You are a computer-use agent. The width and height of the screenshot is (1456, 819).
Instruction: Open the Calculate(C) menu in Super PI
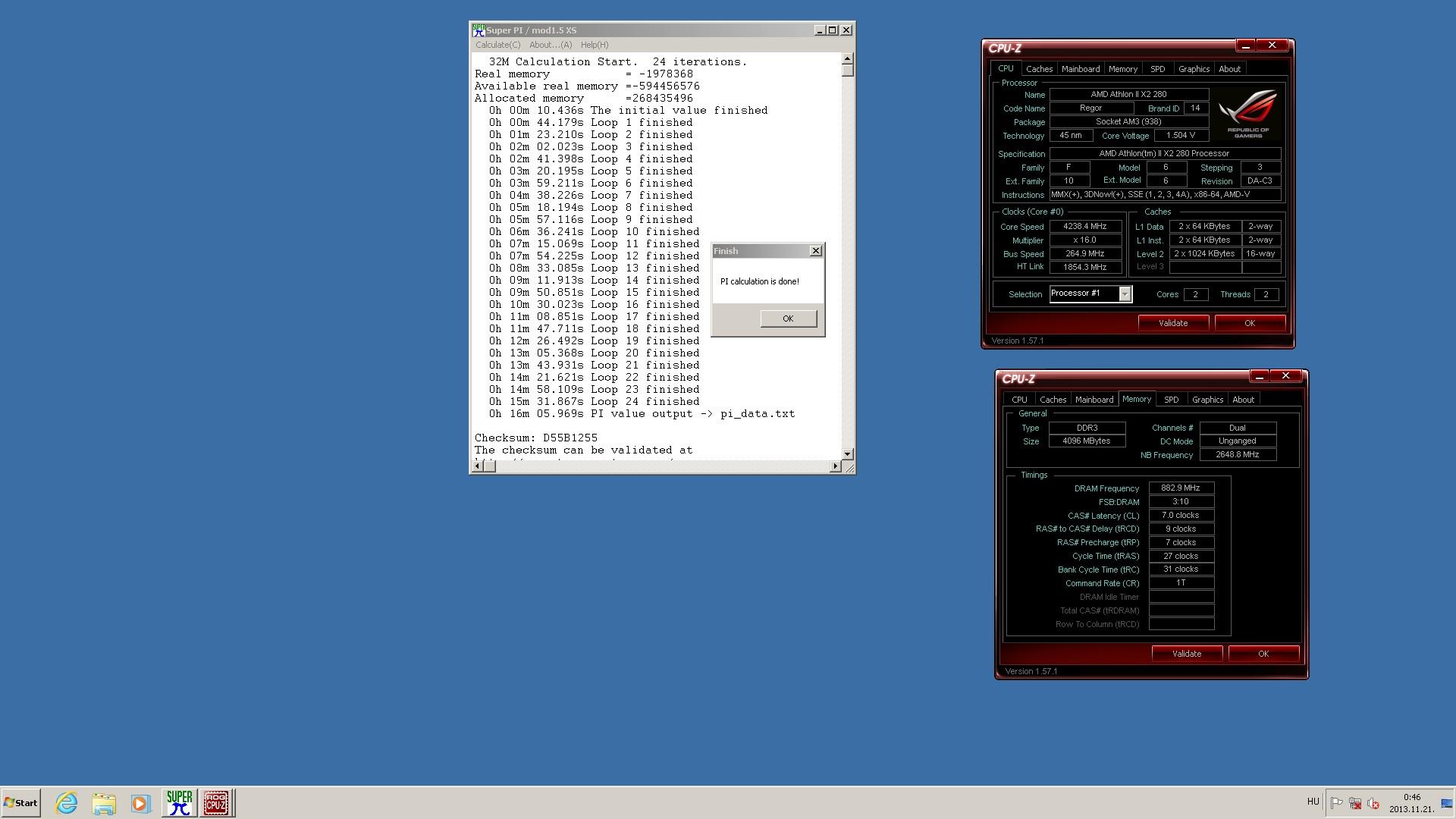497,45
